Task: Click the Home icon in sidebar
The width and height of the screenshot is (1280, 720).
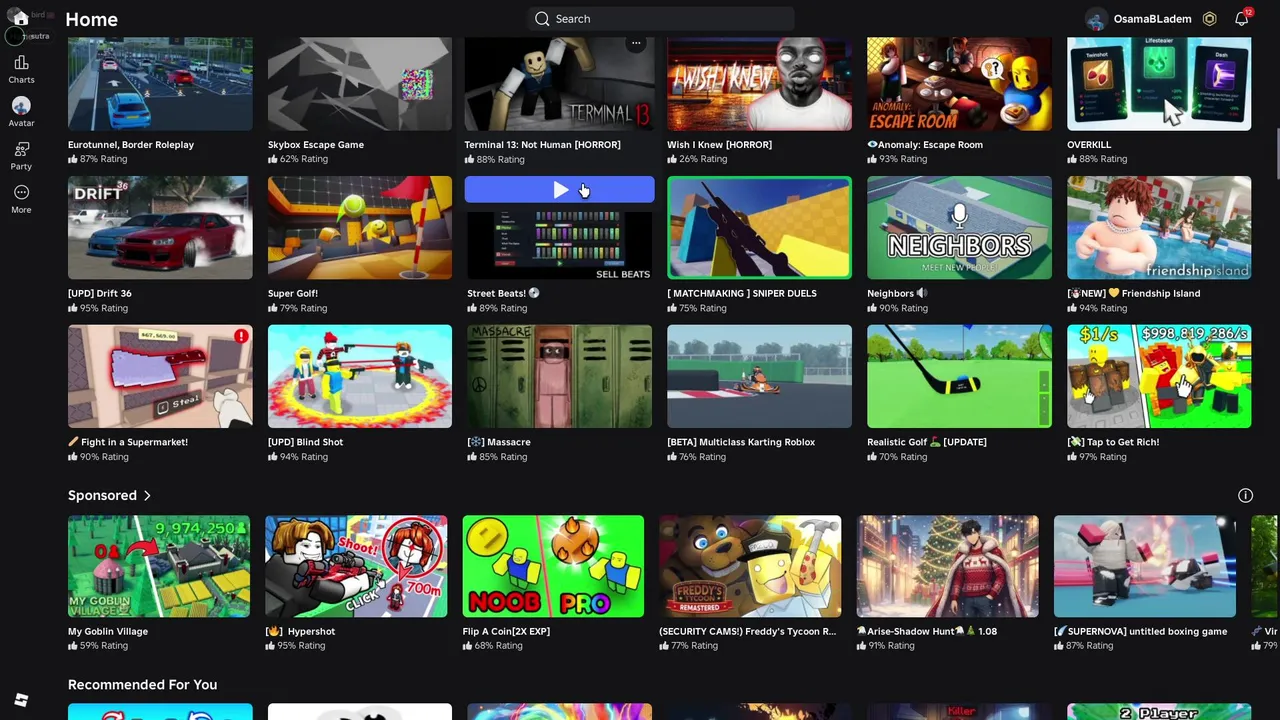Action: pyautogui.click(x=21, y=19)
